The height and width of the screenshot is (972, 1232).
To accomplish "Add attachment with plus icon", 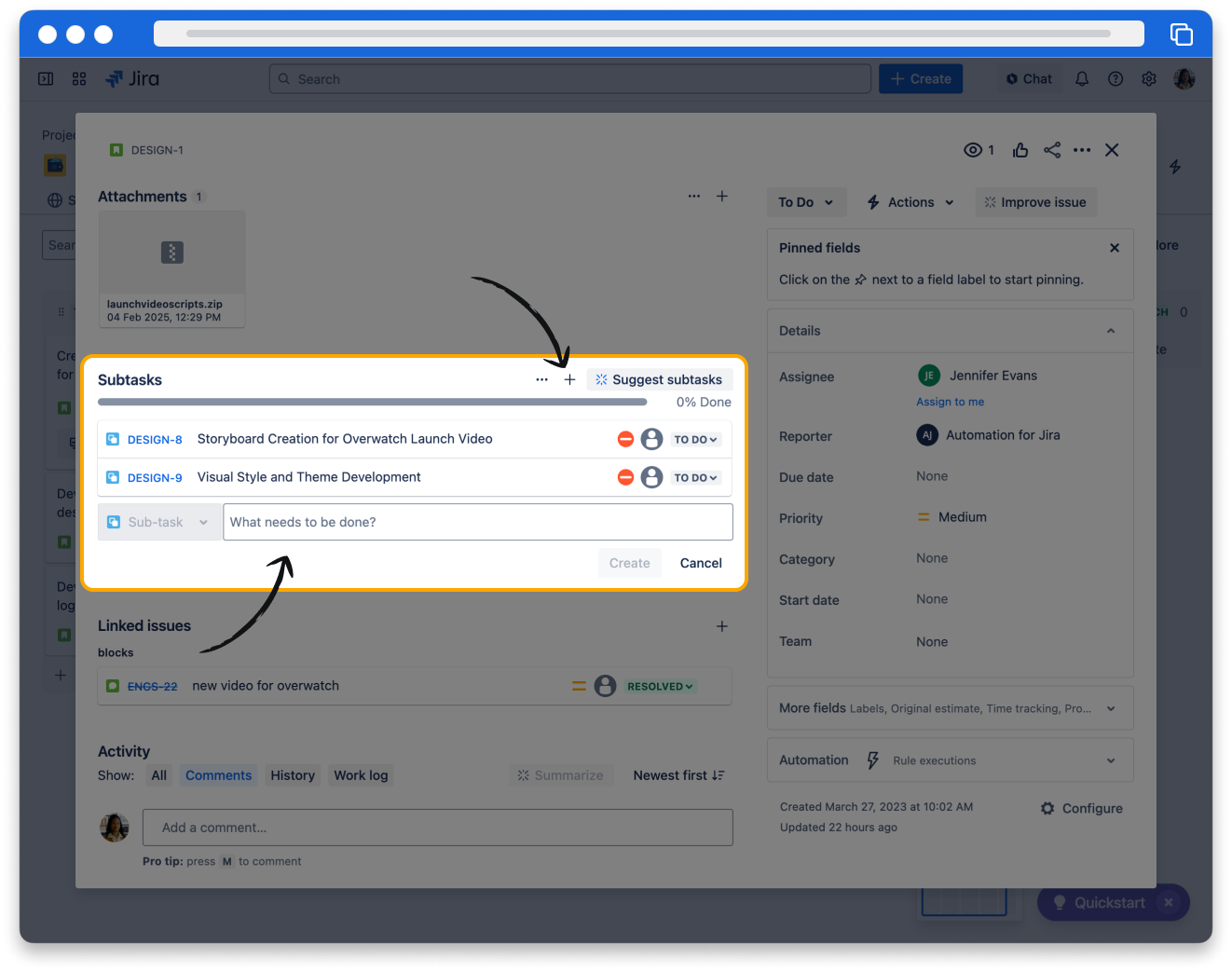I will pos(722,197).
